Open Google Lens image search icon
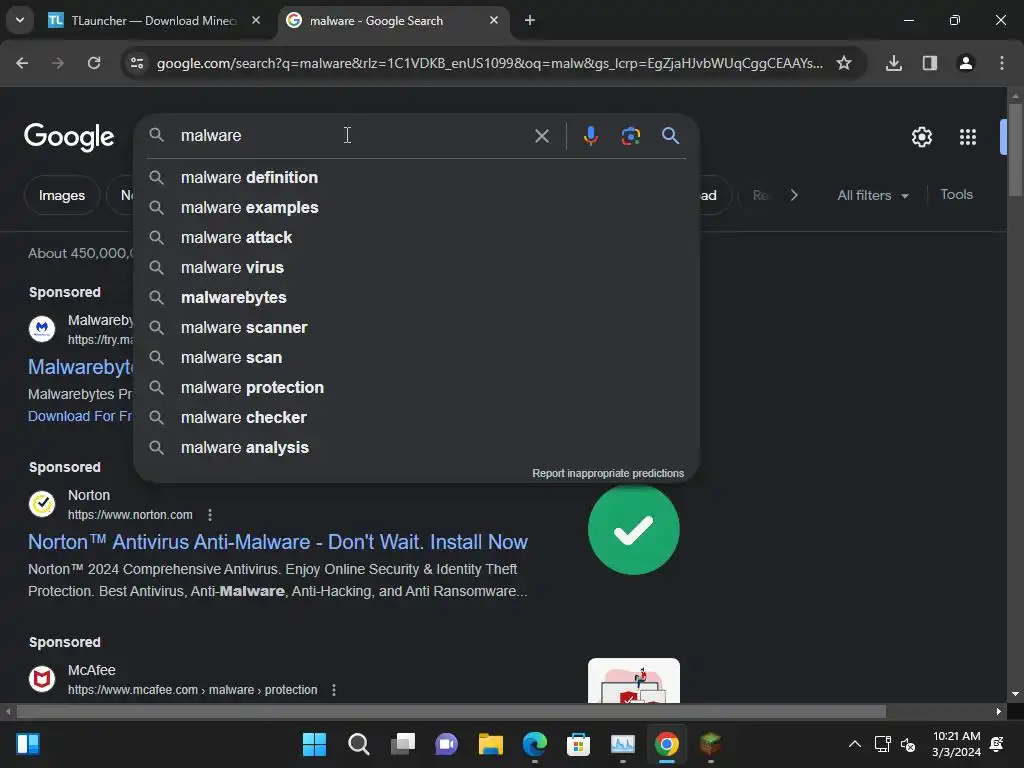Viewport: 1024px width, 768px height. tap(630, 136)
